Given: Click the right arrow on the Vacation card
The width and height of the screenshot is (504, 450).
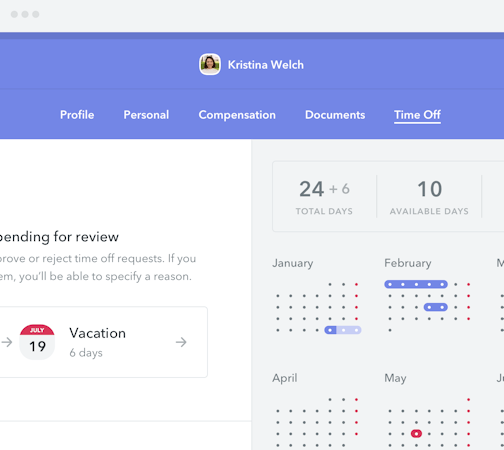Looking at the screenshot, I should [x=181, y=342].
